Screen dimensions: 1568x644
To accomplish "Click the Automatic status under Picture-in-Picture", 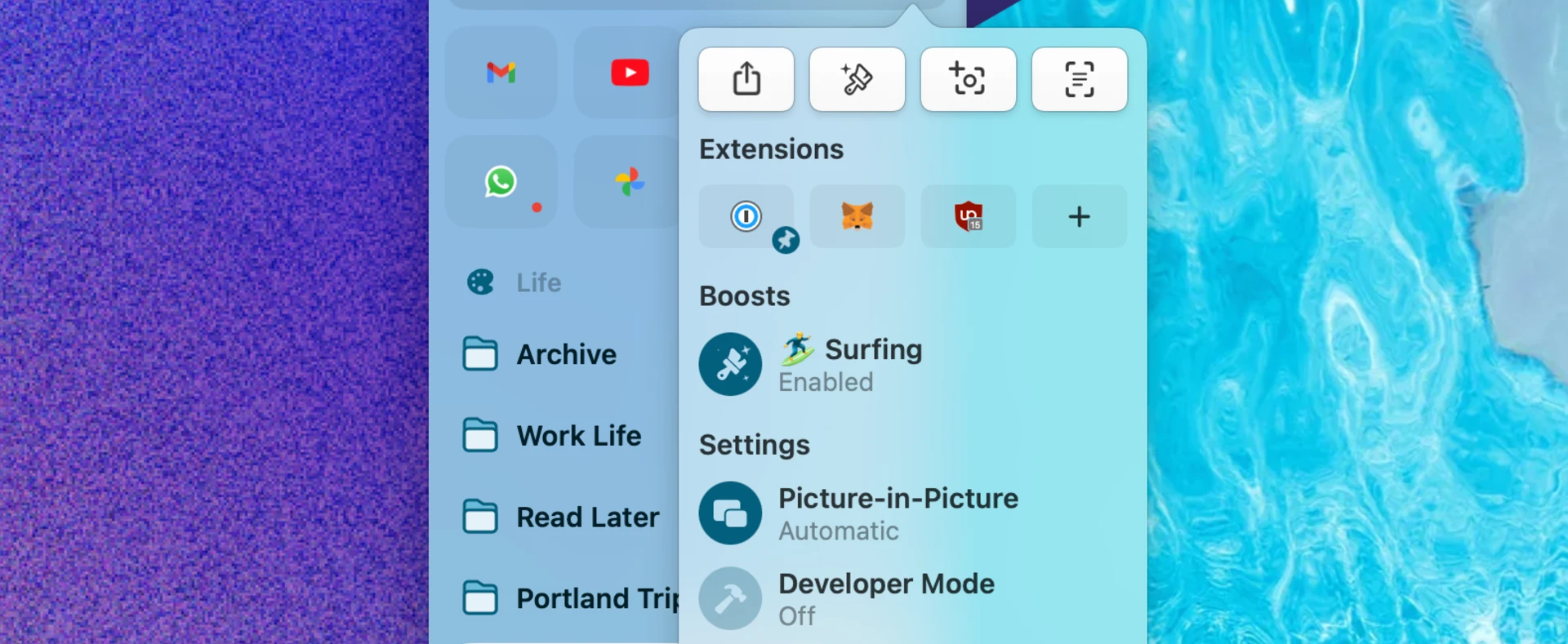I will (839, 531).
